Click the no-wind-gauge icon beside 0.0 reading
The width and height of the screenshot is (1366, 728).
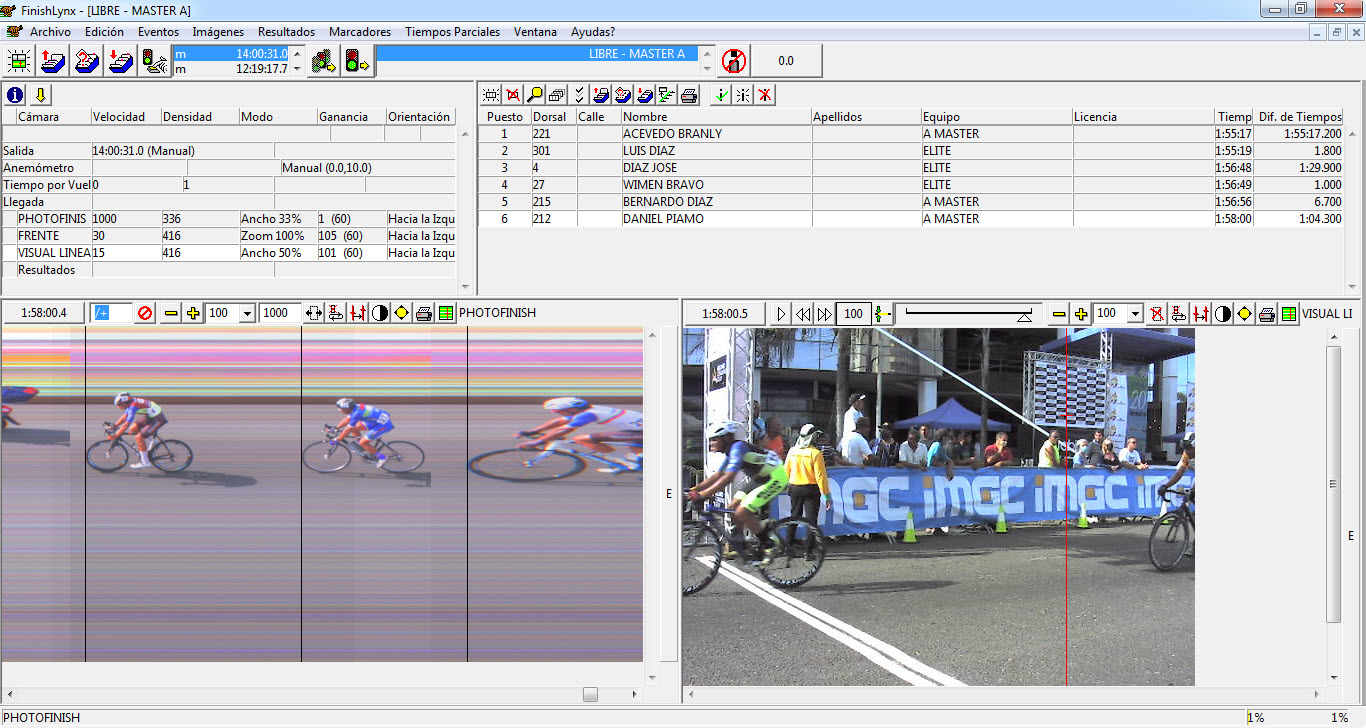(734, 61)
